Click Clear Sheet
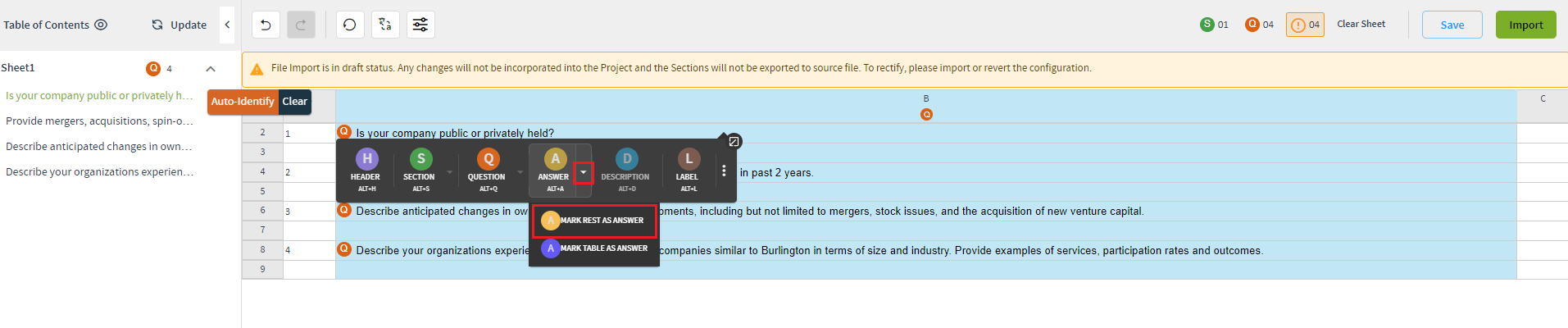The image size is (1568, 328). (x=1361, y=24)
